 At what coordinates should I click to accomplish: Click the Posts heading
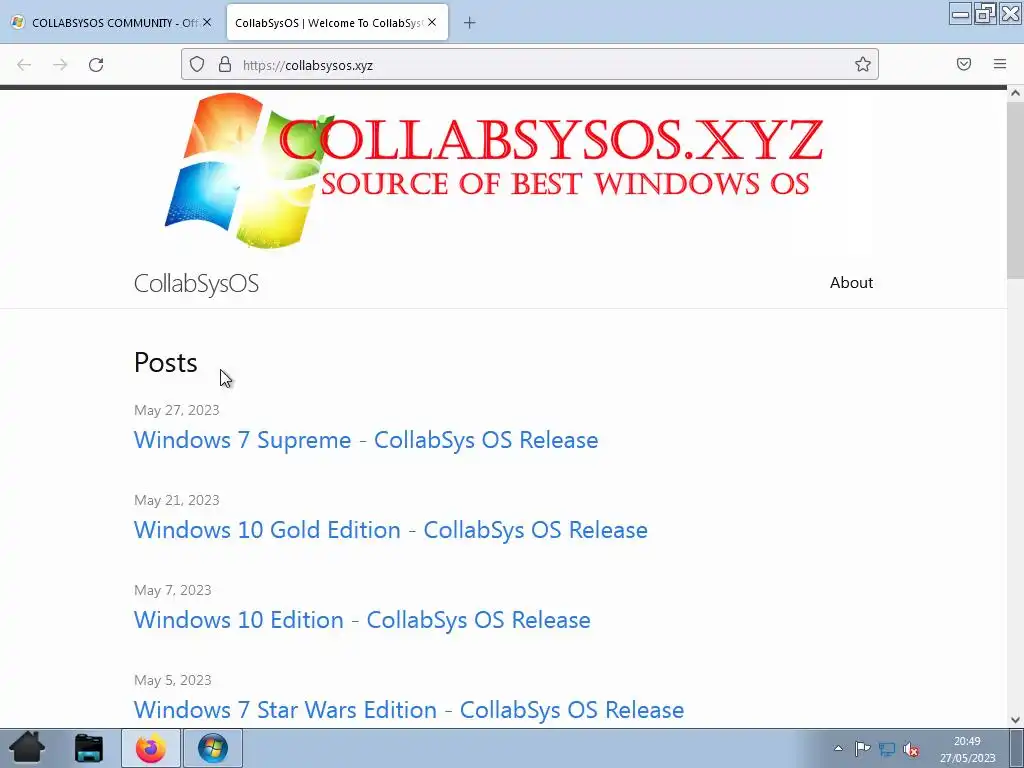pos(165,362)
